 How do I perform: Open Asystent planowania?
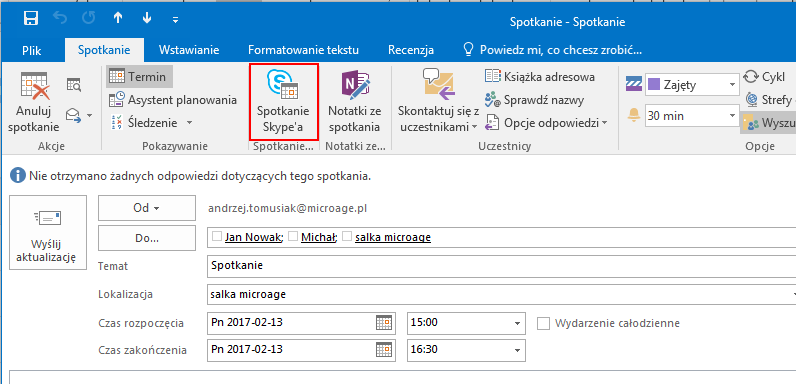click(173, 100)
